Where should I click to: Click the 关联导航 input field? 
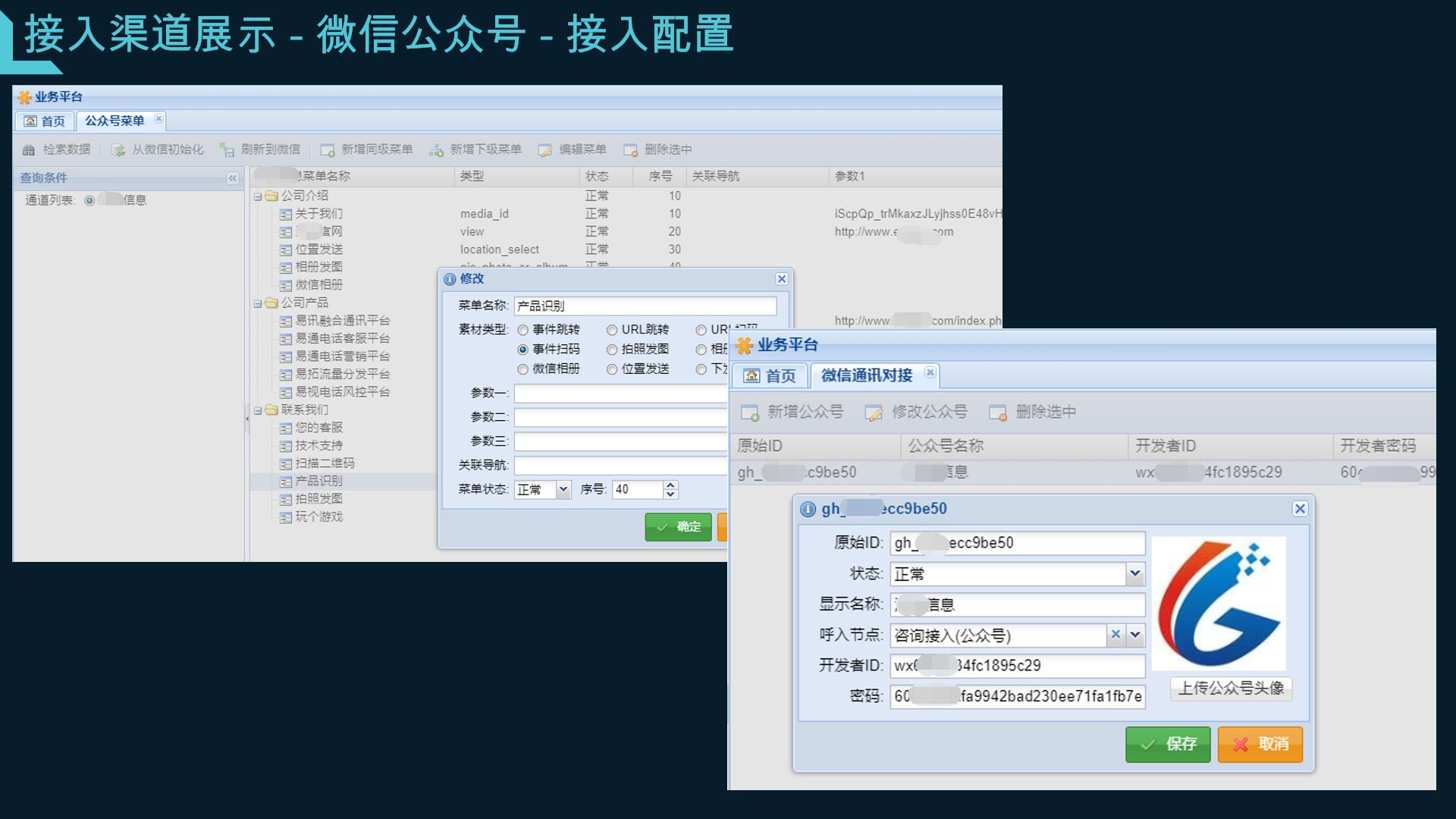click(620, 466)
